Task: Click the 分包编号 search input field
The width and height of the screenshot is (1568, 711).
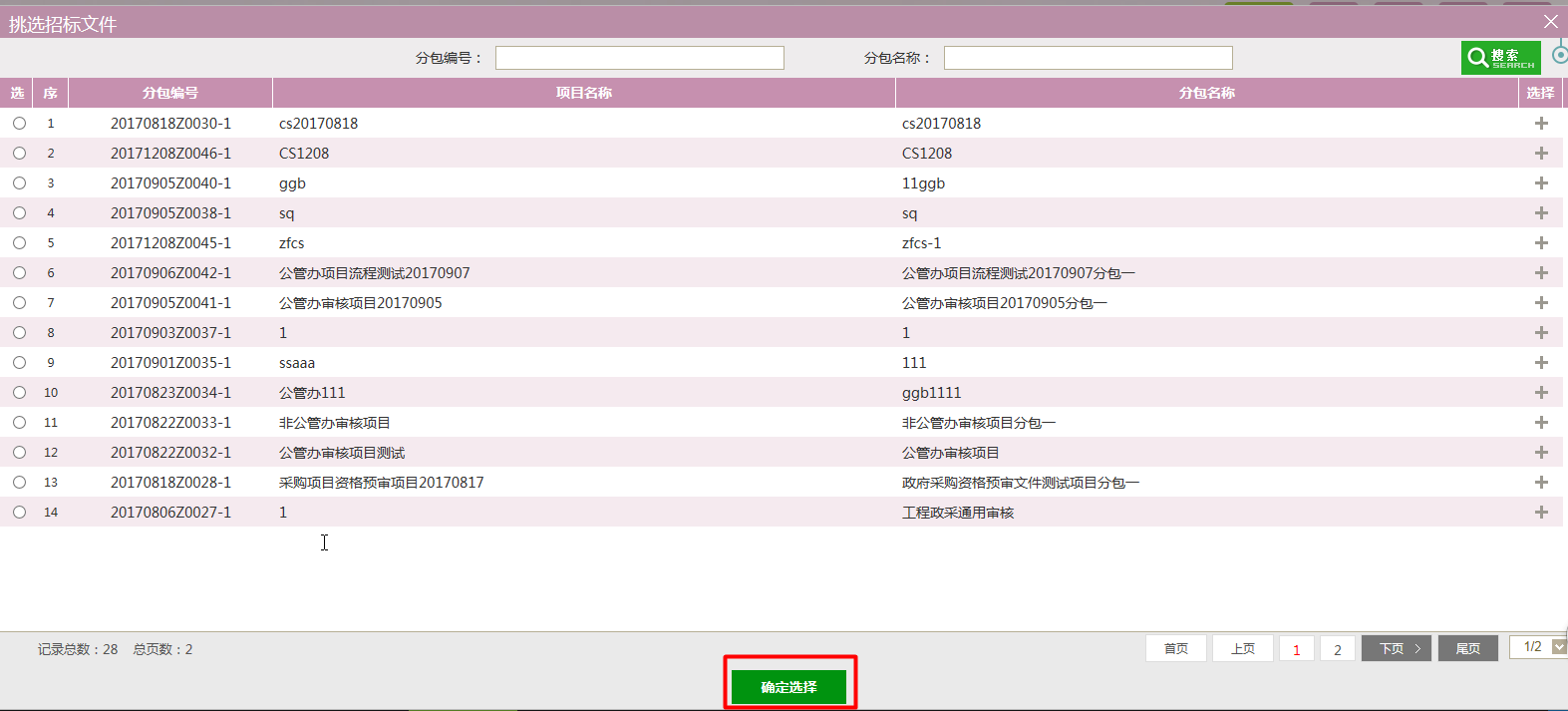Action: [639, 58]
